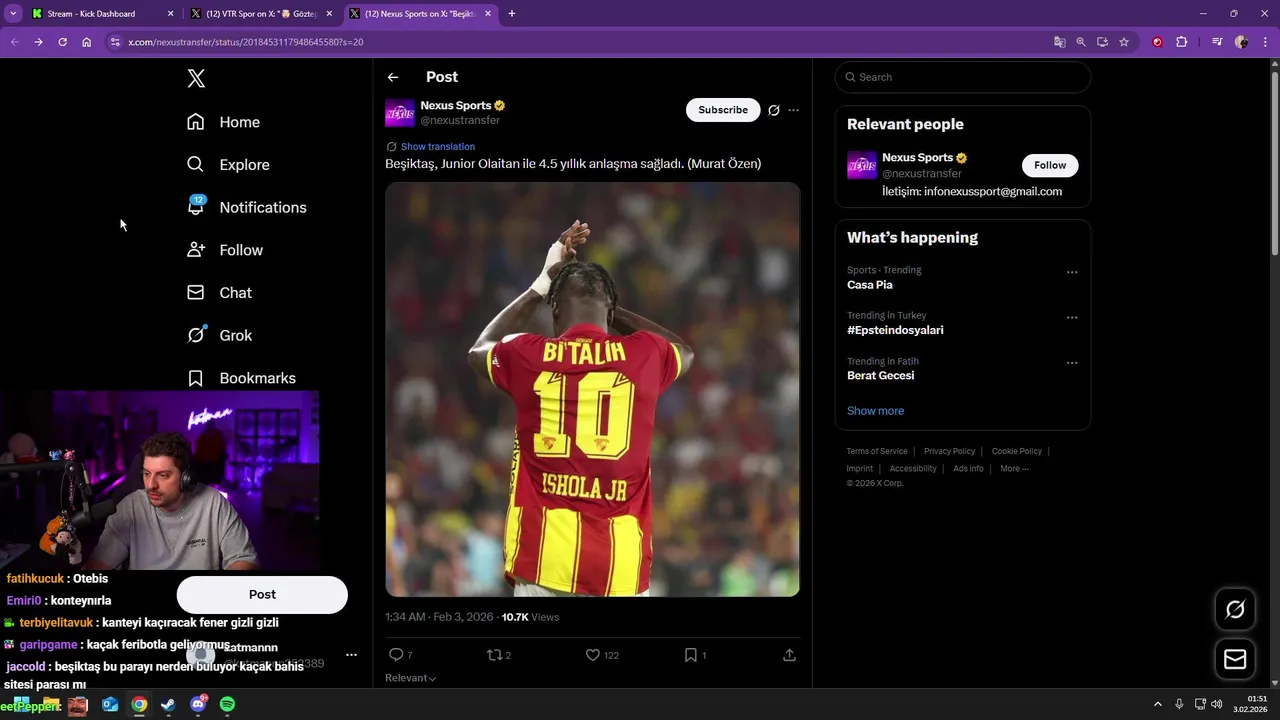Open the Nexus Sports avatar on the post
The image size is (1280, 720).
coord(400,113)
